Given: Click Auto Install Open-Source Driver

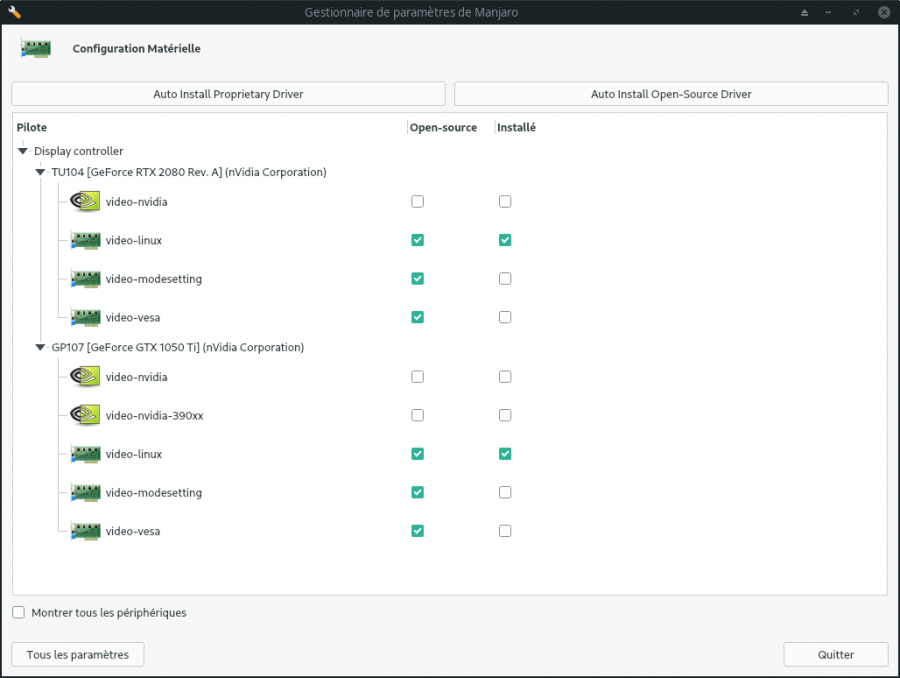Looking at the screenshot, I should point(671,93).
